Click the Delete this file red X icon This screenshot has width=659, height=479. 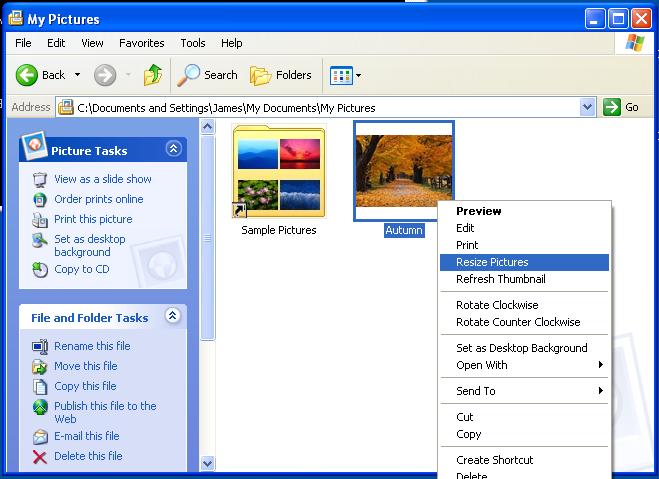tap(40, 457)
